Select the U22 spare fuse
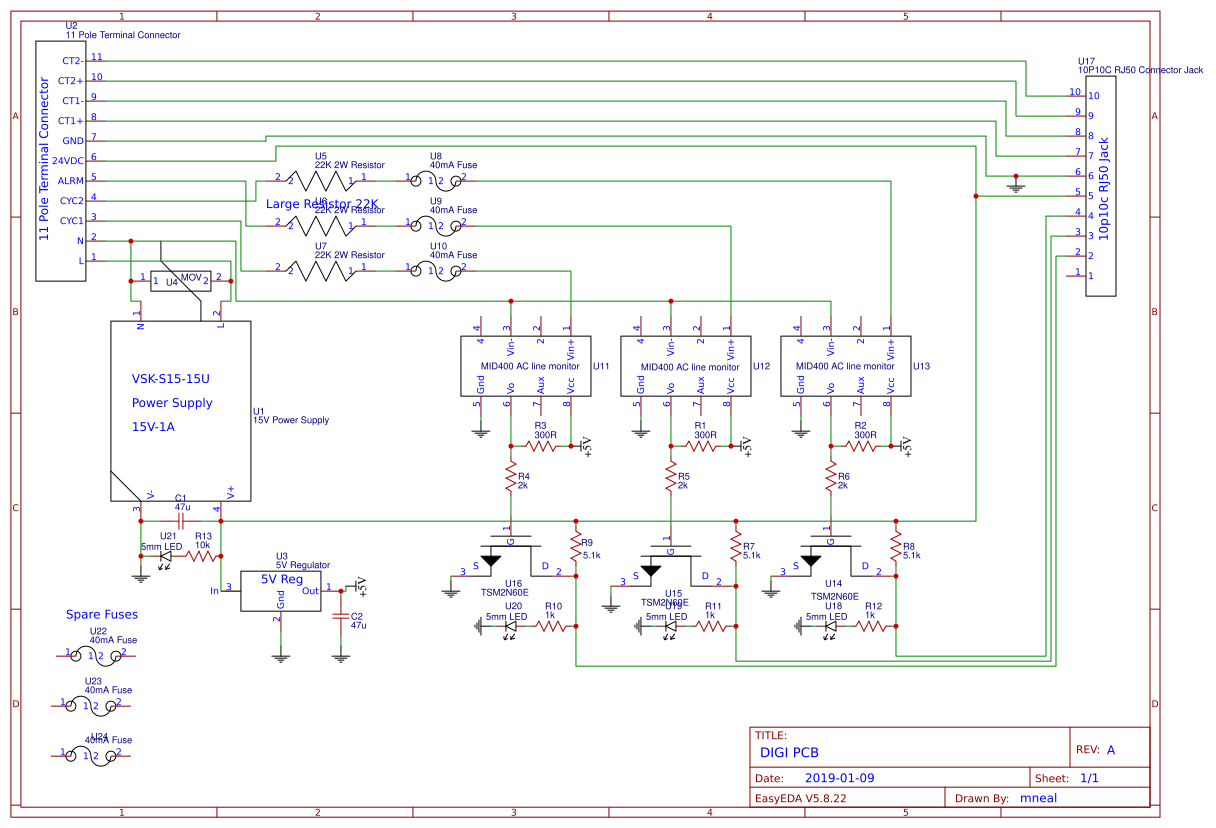 pos(95,655)
